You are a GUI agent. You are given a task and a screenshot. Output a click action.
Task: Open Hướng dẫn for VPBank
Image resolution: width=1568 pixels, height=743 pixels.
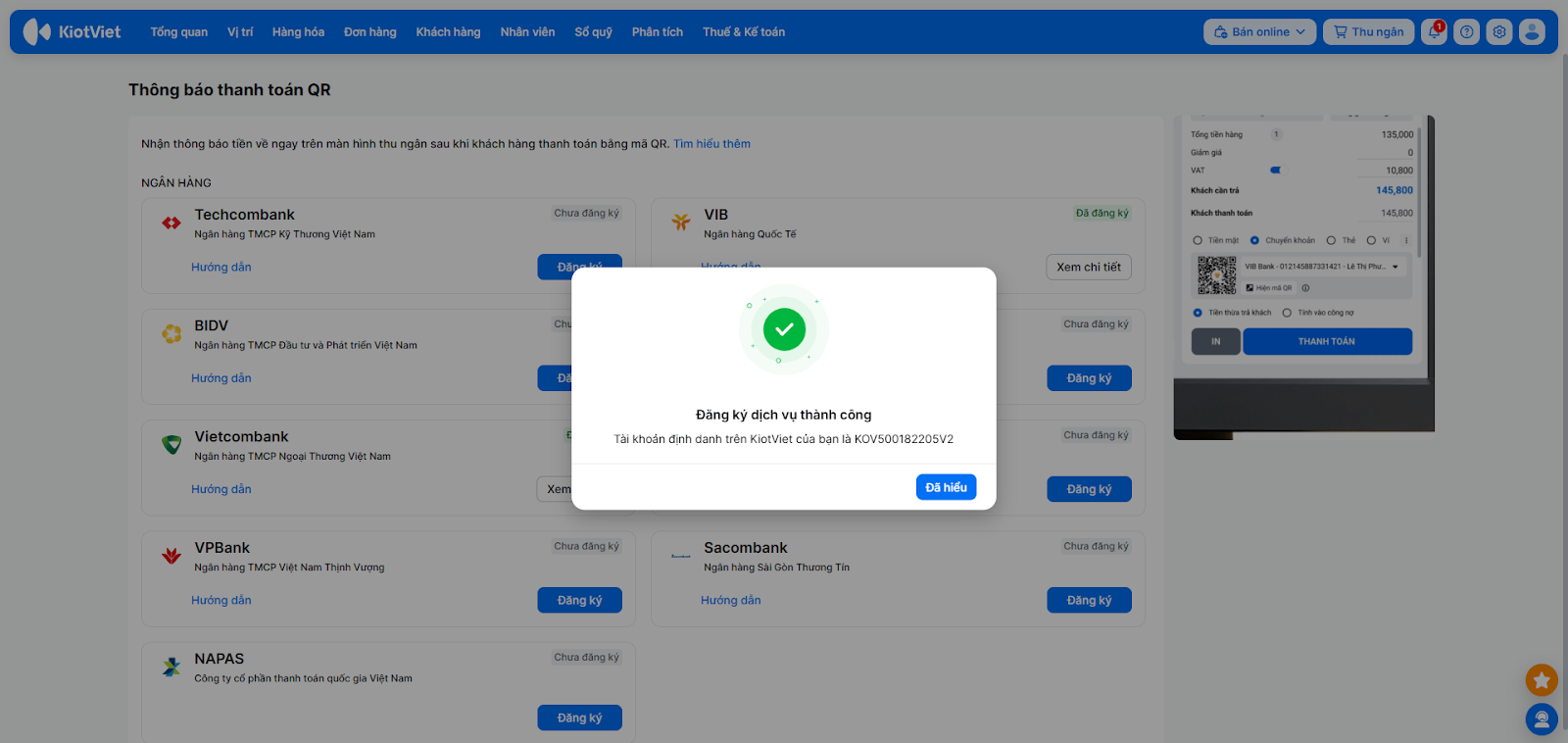pyautogui.click(x=221, y=600)
